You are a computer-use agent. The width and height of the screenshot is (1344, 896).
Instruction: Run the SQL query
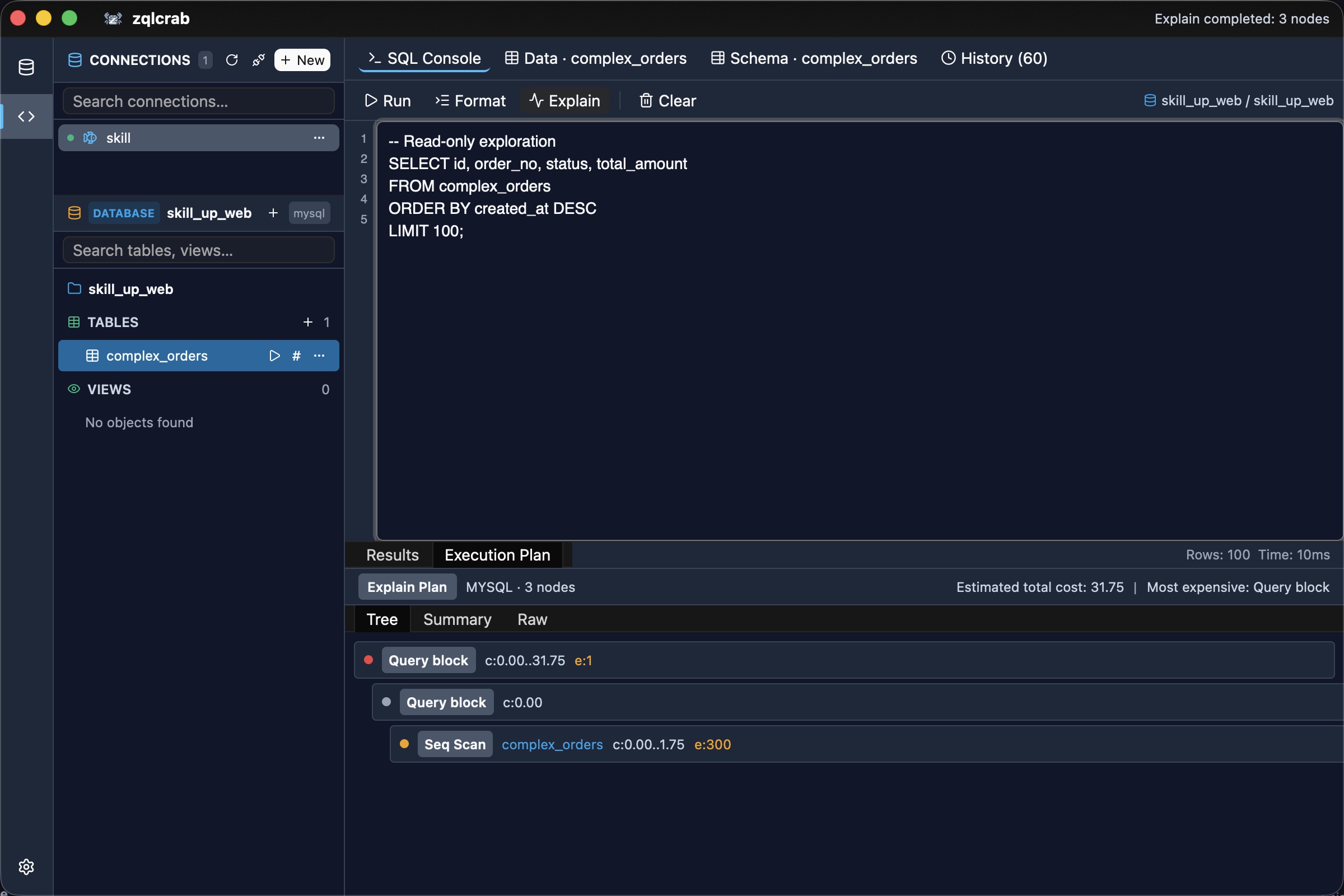(x=388, y=101)
